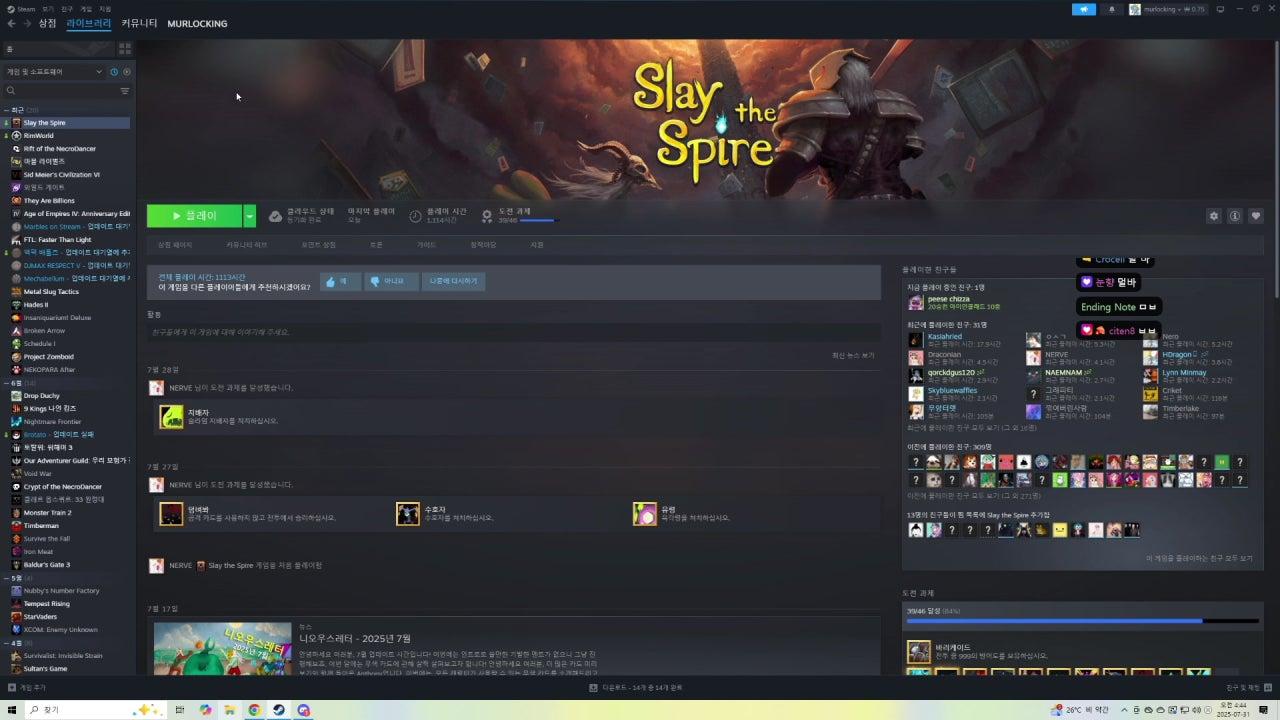Image resolution: width=1280 pixels, height=720 pixels.
Task: Open advanced filter options icon
Action: click(125, 91)
